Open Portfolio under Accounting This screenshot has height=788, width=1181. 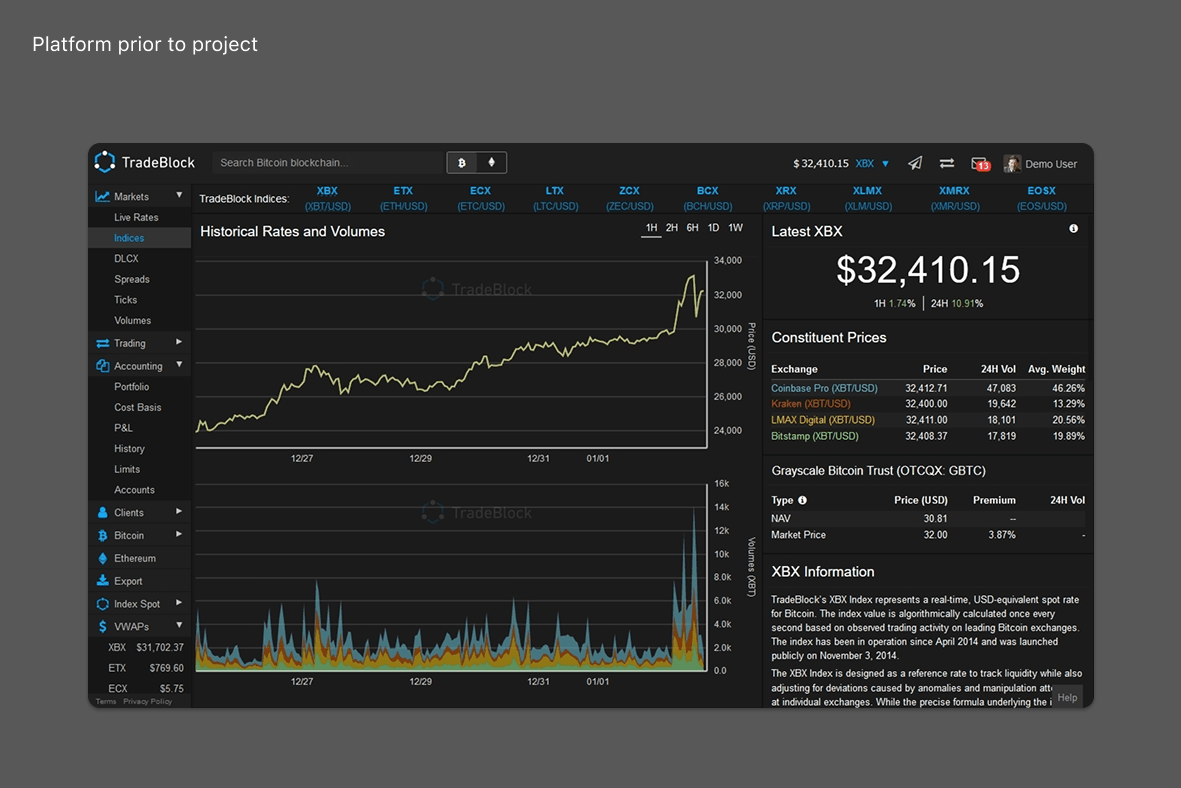(x=132, y=386)
